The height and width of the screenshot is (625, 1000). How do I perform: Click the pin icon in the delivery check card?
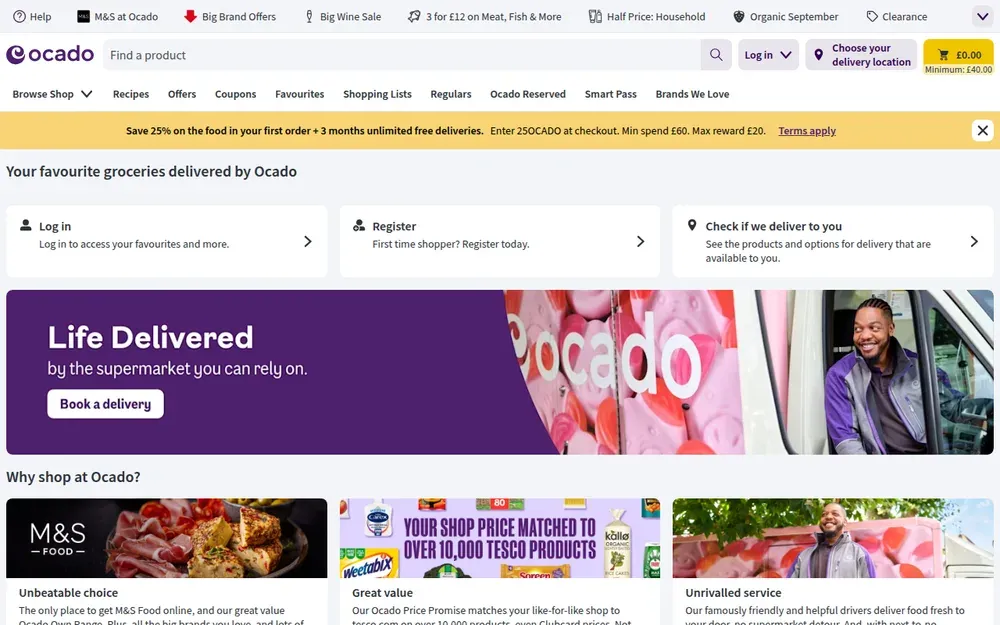point(692,225)
